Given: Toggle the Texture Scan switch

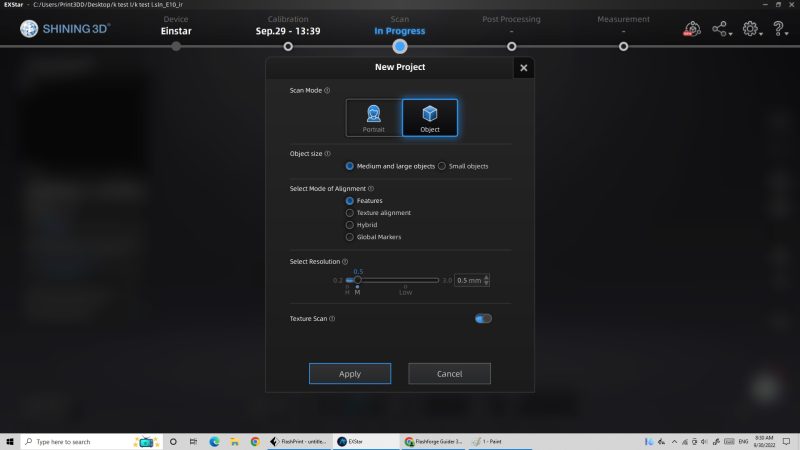Looking at the screenshot, I should pos(483,318).
